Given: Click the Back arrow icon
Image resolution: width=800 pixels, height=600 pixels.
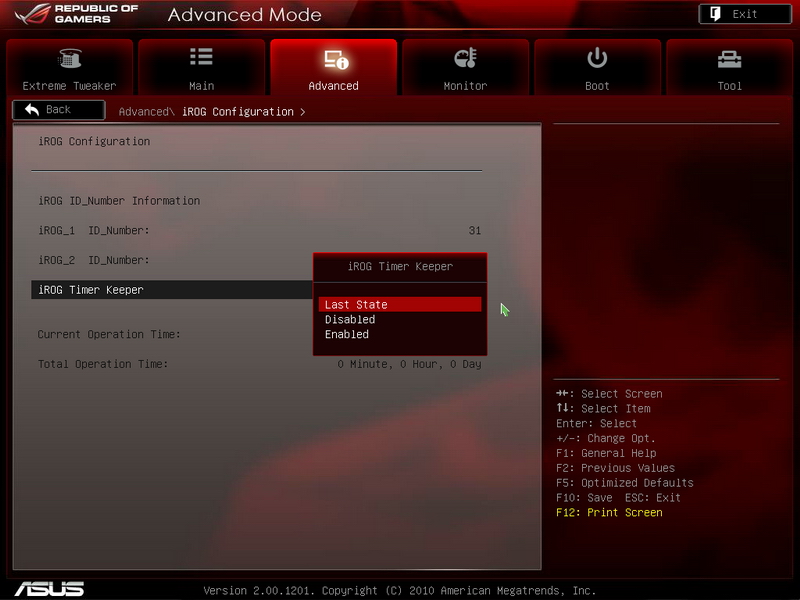Looking at the screenshot, I should 32,109.
